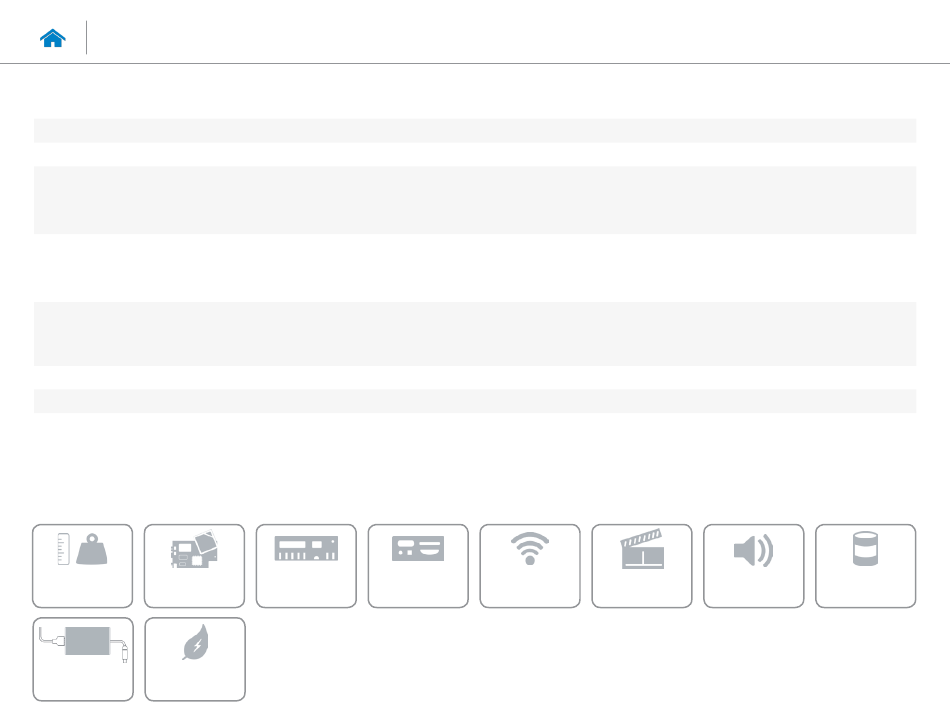The width and height of the screenshot is (950, 718).
Task: Open the ports and connectors tile
Action: pos(418,566)
